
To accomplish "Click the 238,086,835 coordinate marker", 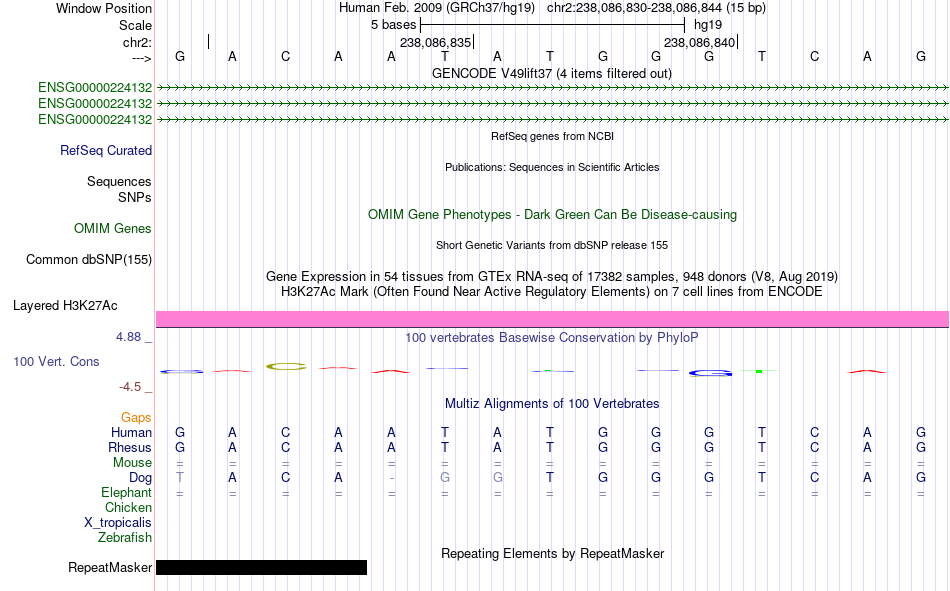I will click(435, 42).
